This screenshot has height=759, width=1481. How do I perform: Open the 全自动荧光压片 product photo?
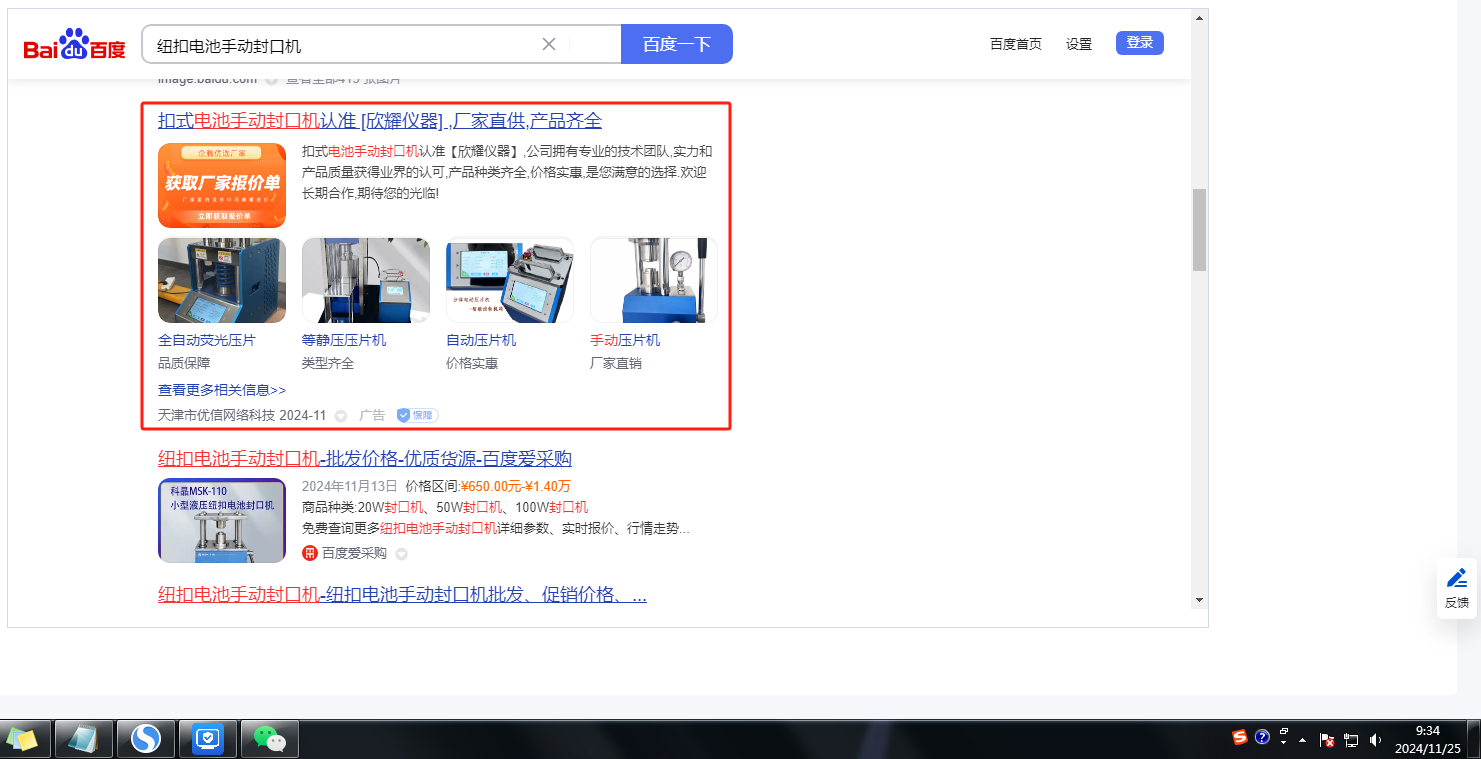click(x=222, y=280)
